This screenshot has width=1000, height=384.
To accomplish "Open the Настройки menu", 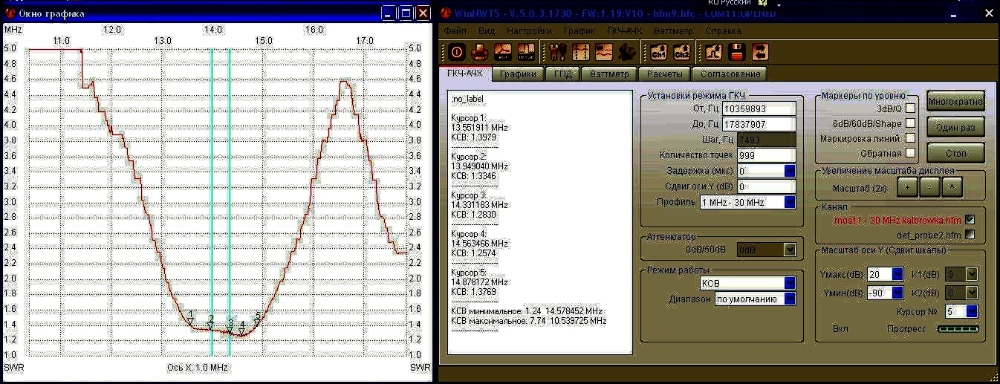I will coord(529,30).
